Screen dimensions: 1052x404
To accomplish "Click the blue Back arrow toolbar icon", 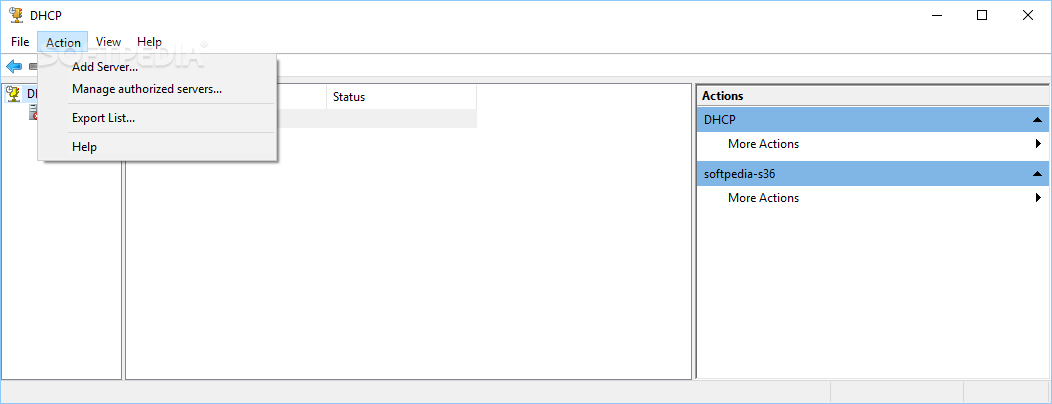I will (13, 66).
